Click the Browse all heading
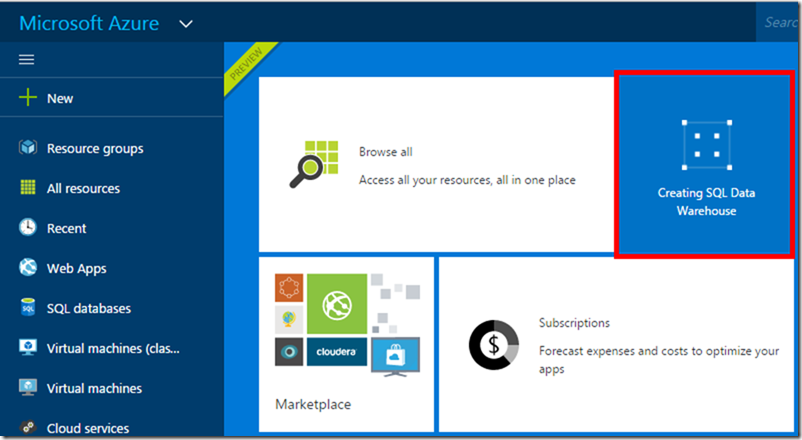 [x=386, y=152]
